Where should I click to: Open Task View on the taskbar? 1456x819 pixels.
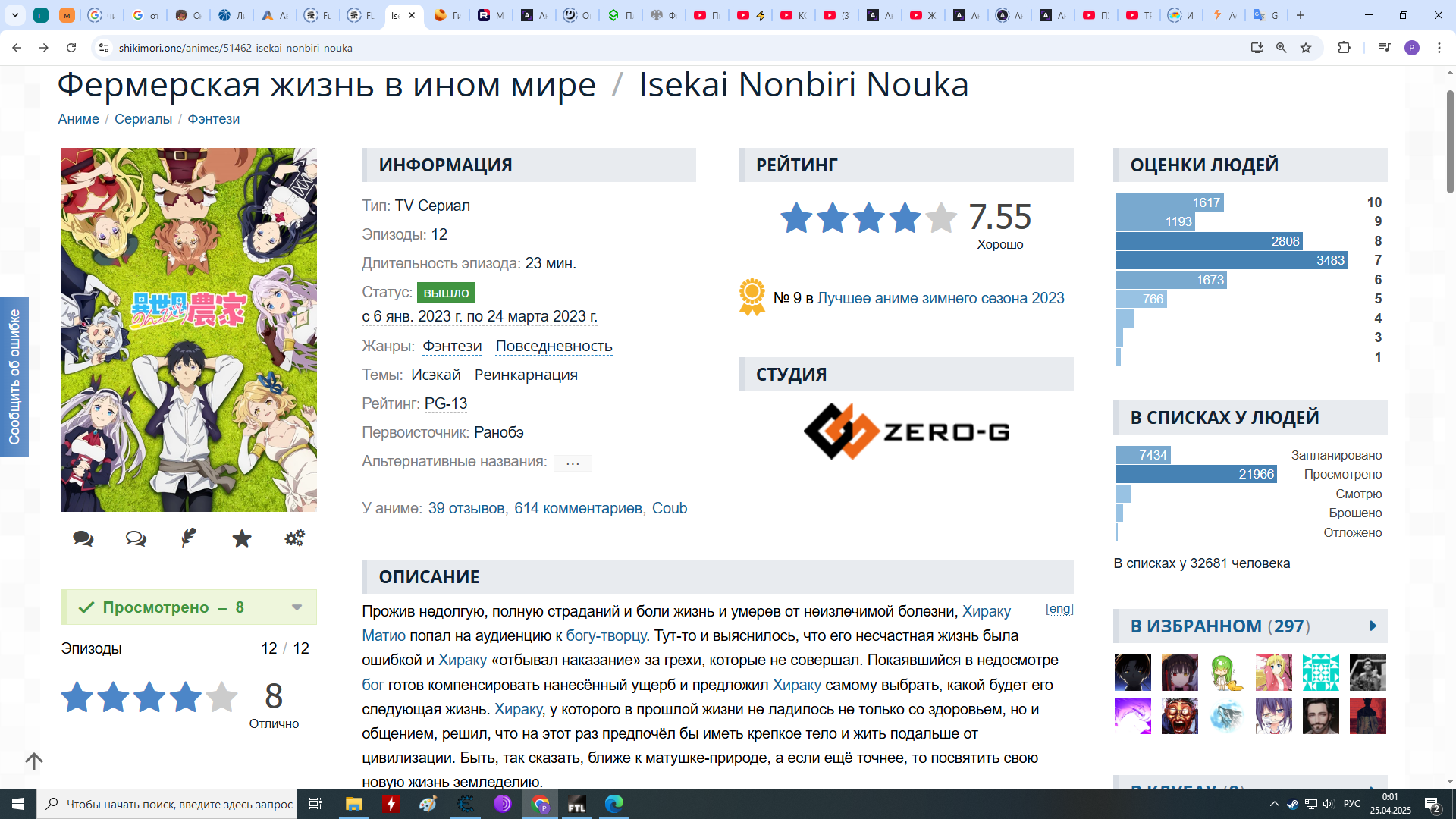315,804
